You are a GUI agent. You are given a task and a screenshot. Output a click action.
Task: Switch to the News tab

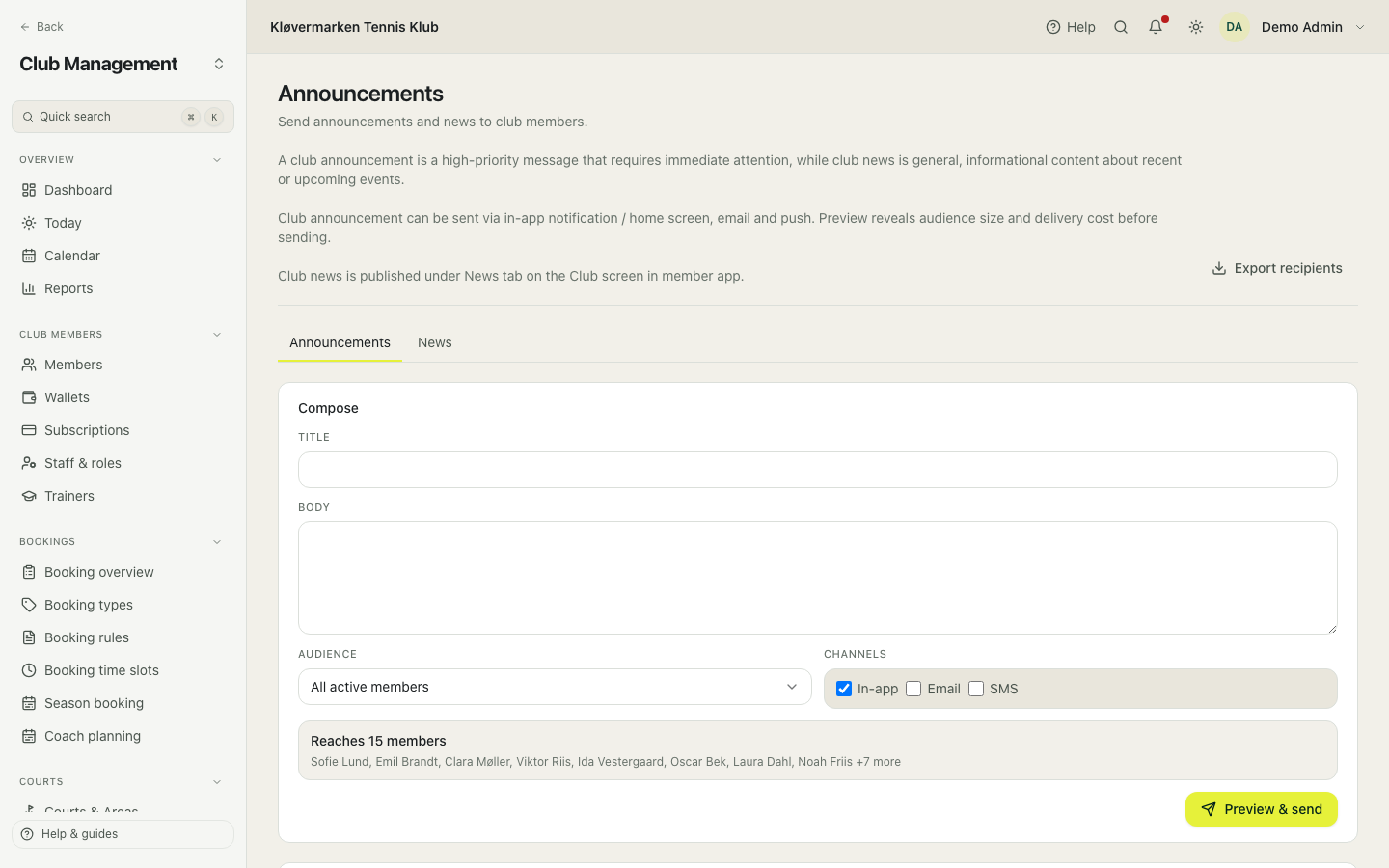pyautogui.click(x=435, y=342)
